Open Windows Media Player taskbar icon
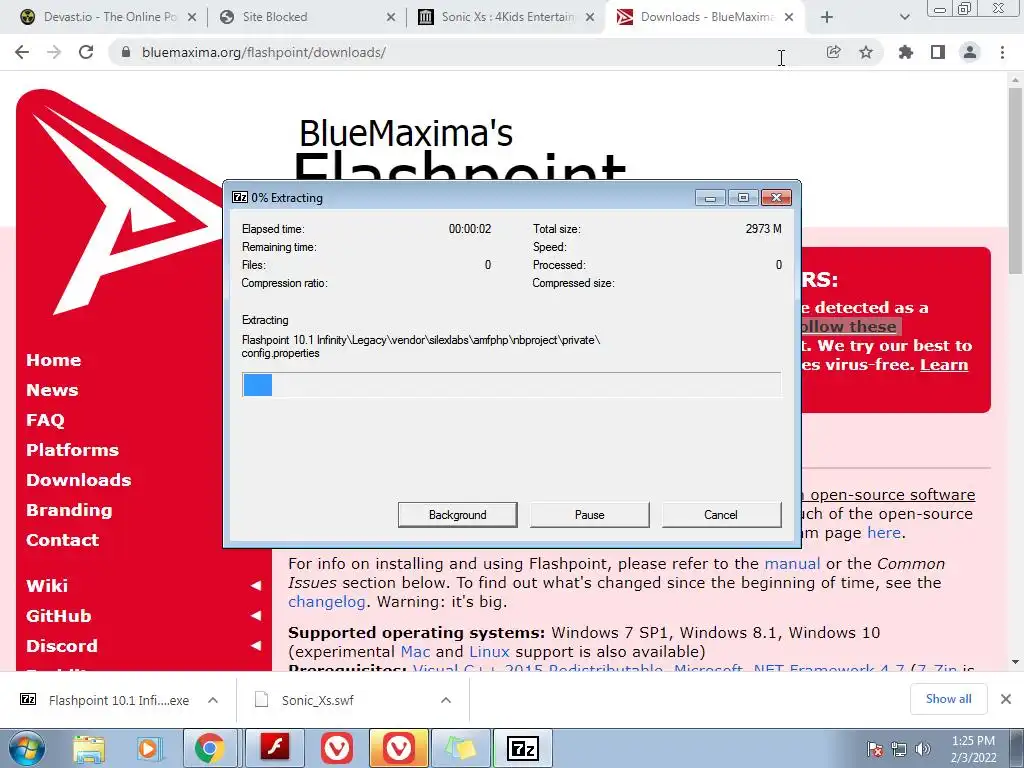The image size is (1024, 768). 149,748
